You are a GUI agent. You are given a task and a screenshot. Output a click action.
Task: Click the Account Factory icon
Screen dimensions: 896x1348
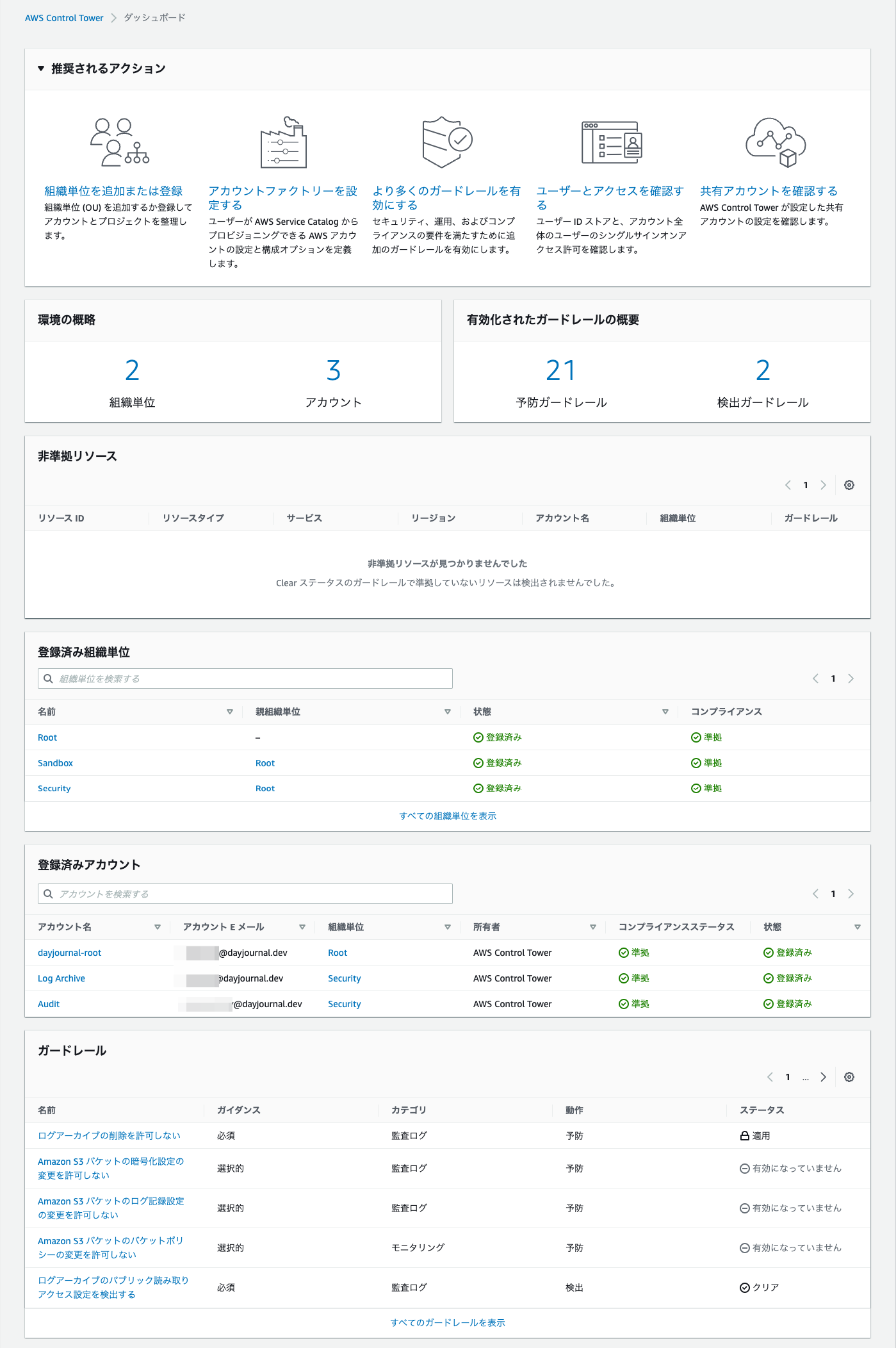pyautogui.click(x=284, y=142)
